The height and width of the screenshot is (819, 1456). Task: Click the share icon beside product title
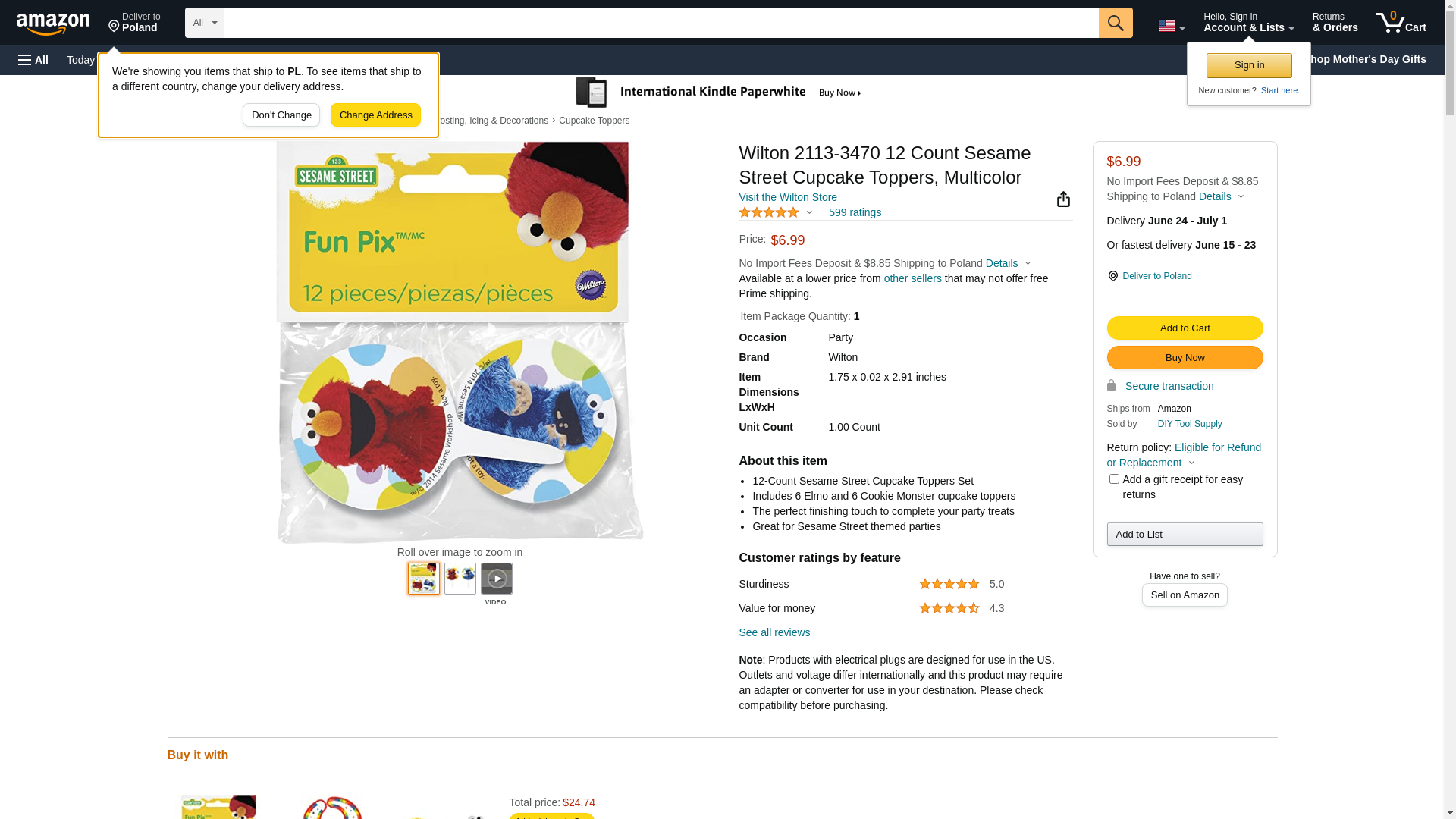pyautogui.click(x=1063, y=199)
